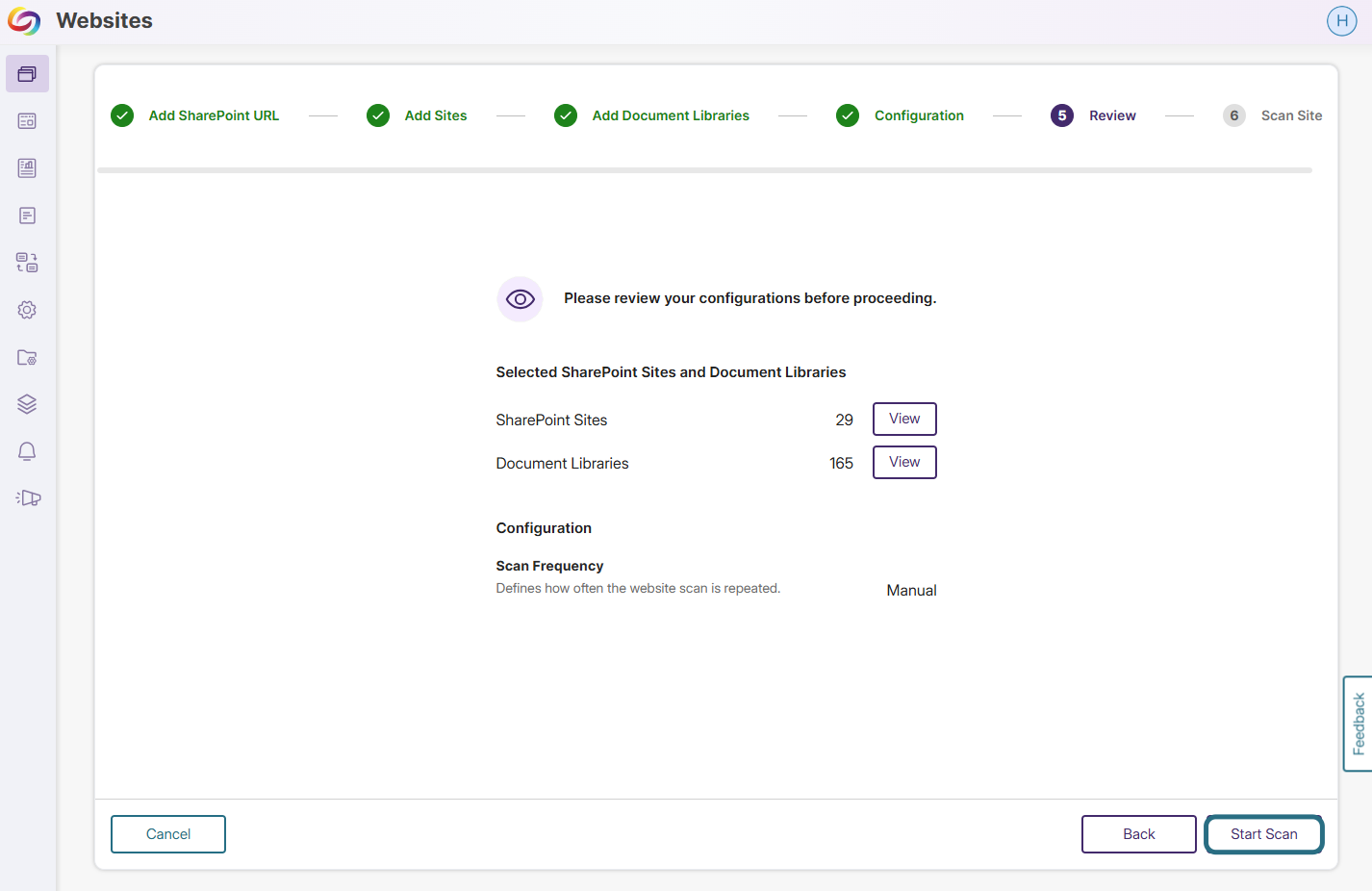
Task: View the selected SharePoint Sites
Action: (904, 419)
